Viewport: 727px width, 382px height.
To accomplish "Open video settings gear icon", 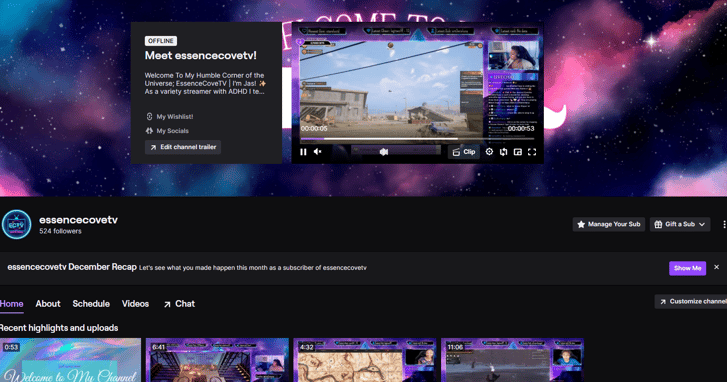I will point(489,152).
